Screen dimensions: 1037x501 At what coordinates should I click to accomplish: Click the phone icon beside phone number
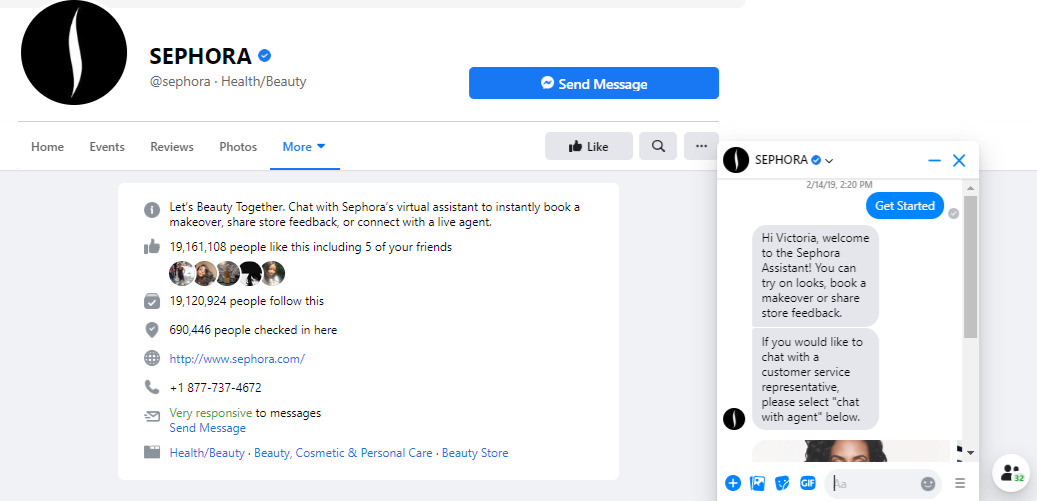(152, 387)
